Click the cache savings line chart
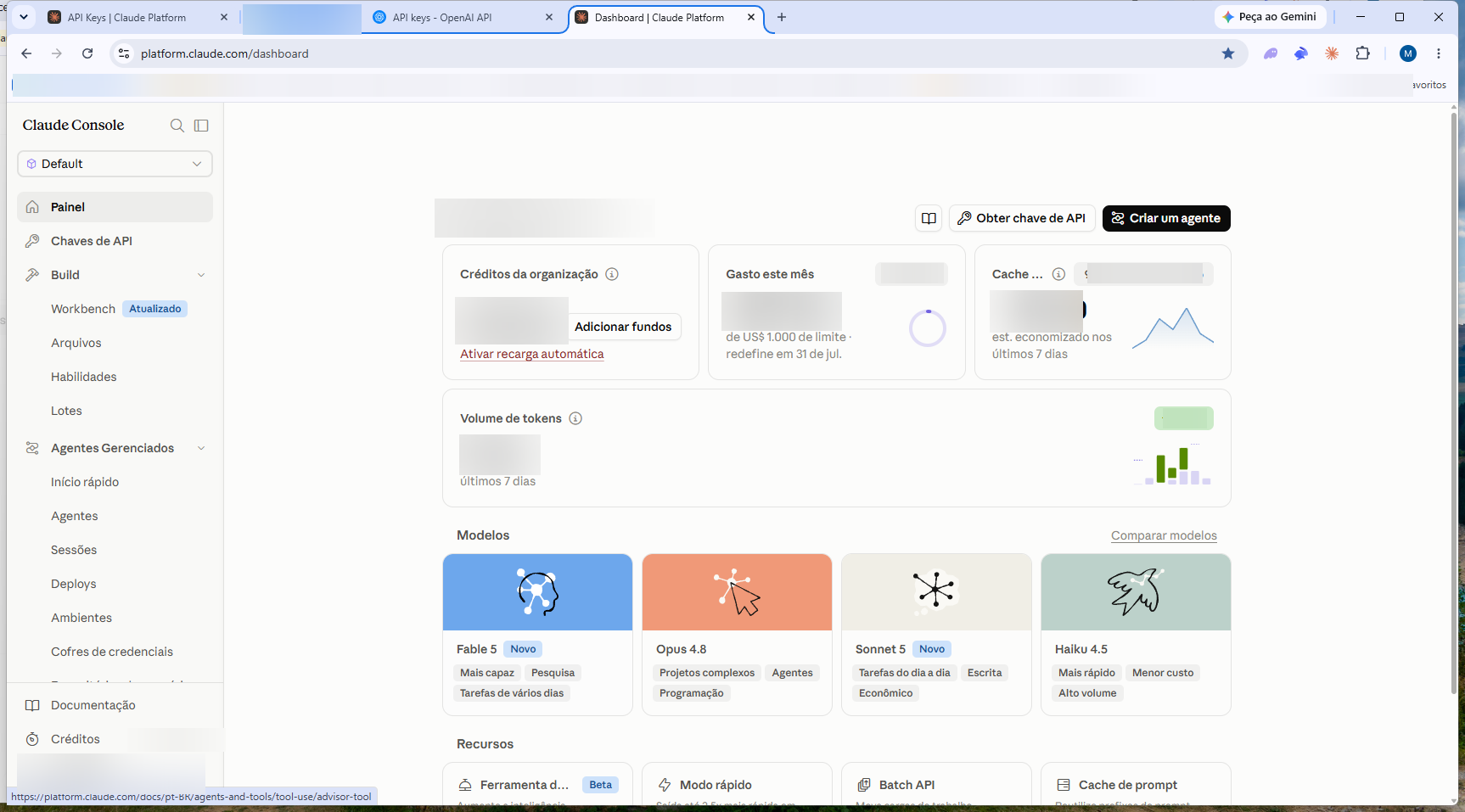1465x812 pixels. click(1173, 328)
